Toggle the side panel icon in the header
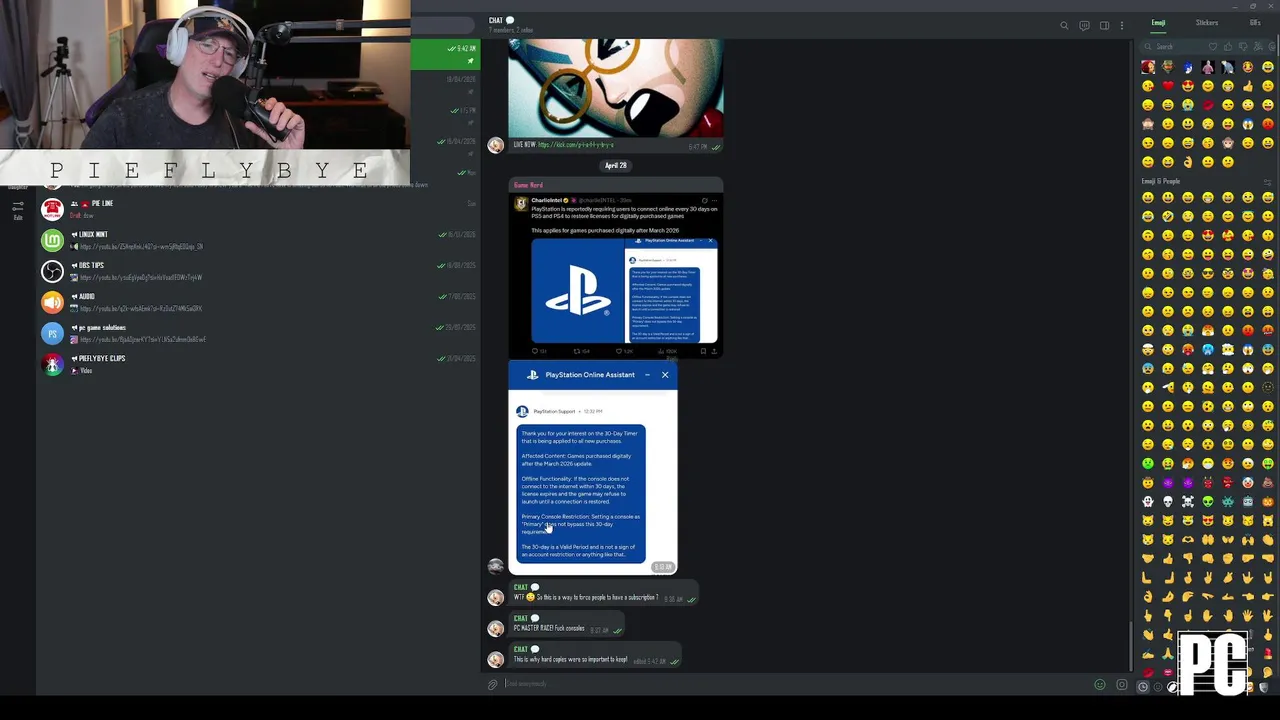This screenshot has width=1280, height=720. [1104, 26]
